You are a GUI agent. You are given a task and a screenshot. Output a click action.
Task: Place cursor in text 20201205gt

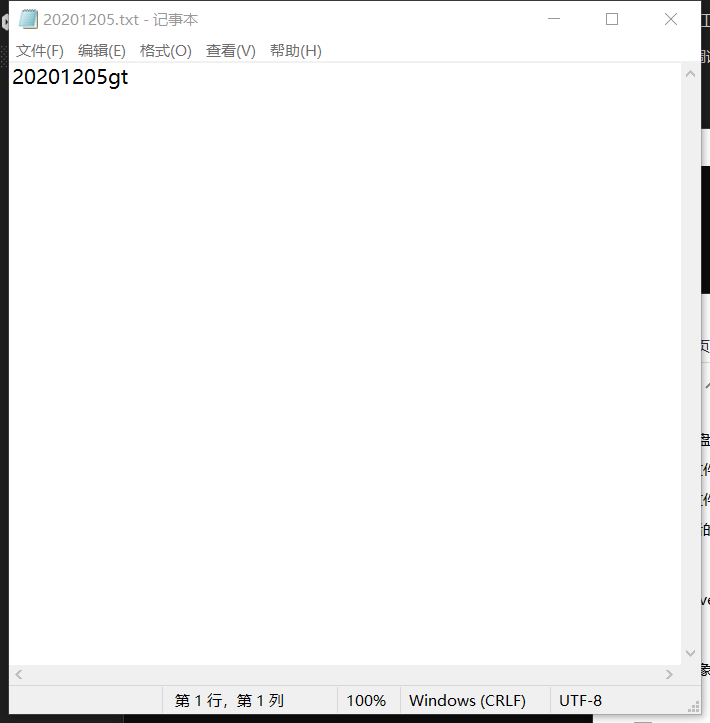point(70,77)
